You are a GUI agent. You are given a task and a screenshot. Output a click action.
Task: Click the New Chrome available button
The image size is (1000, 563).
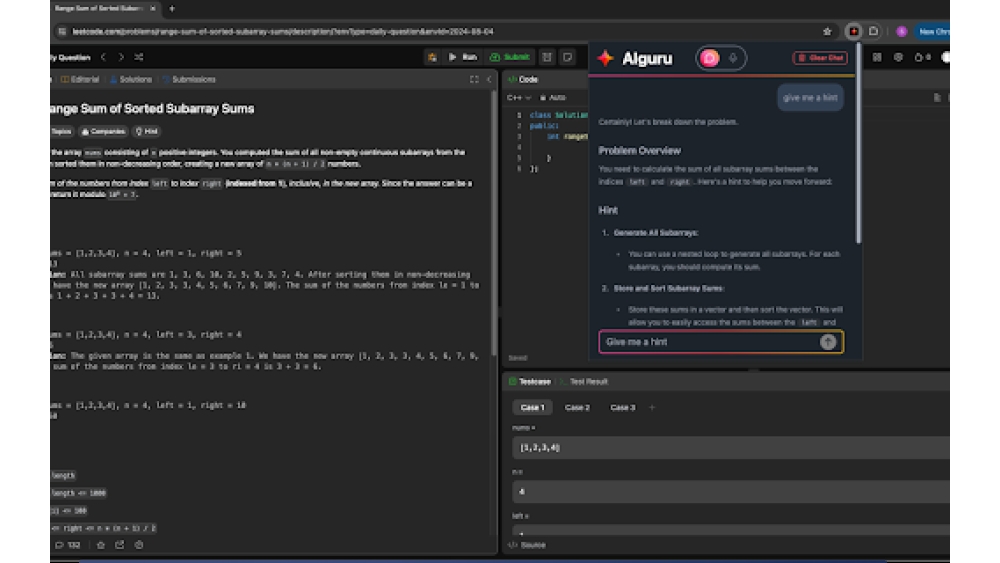click(932, 31)
